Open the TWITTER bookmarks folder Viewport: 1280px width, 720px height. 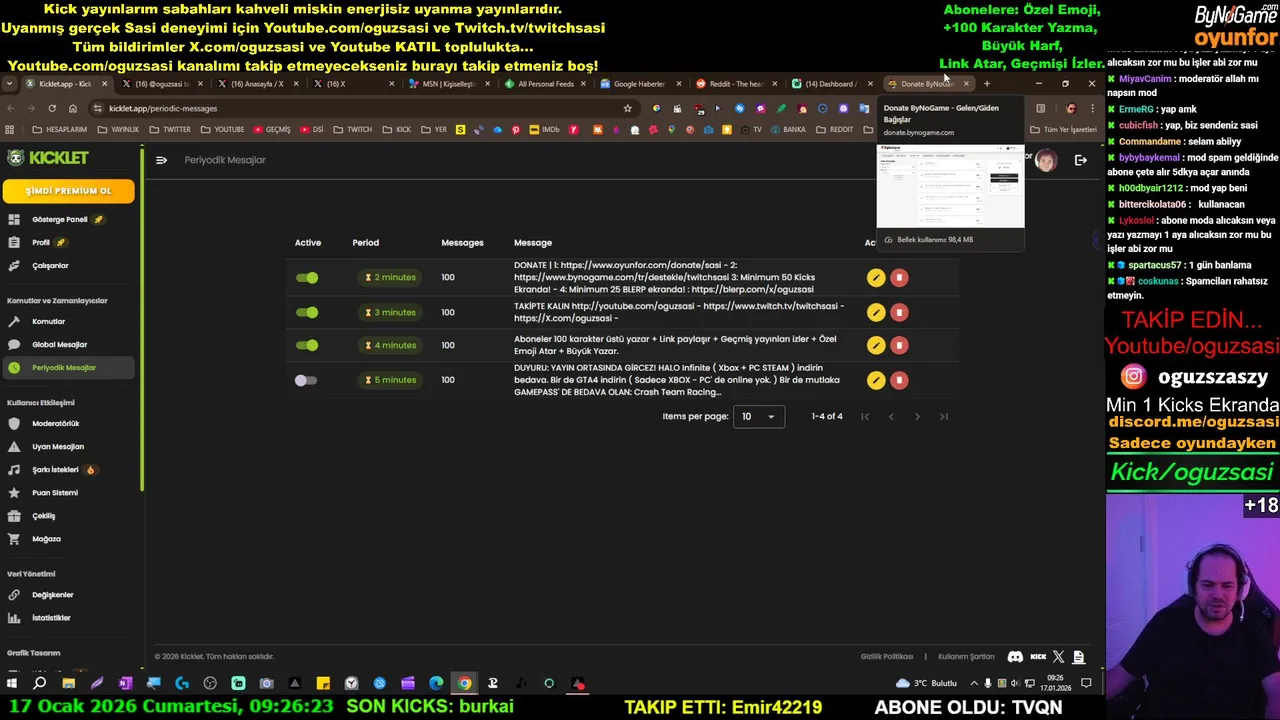coord(170,130)
